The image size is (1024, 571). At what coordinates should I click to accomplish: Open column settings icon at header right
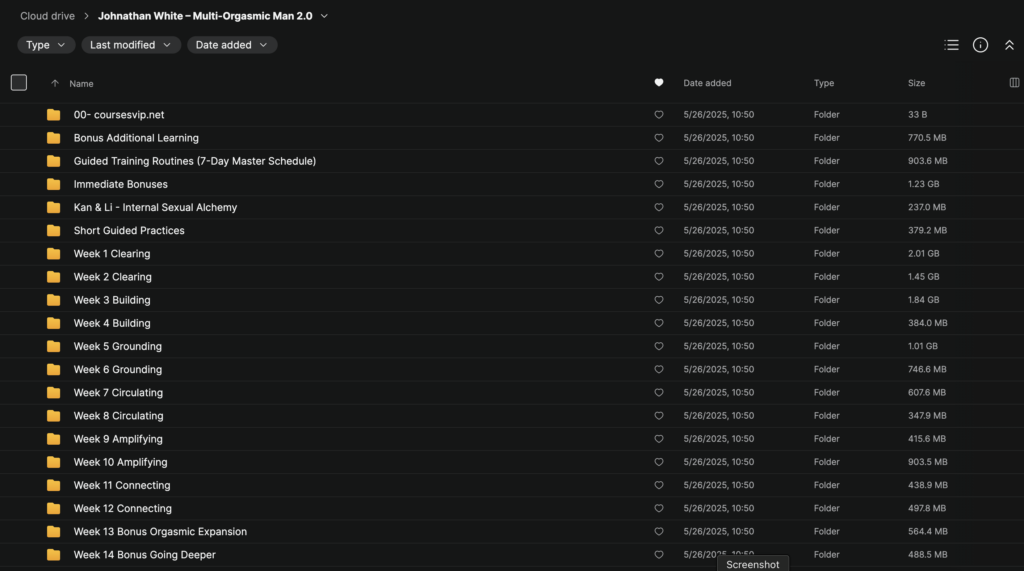(1014, 83)
